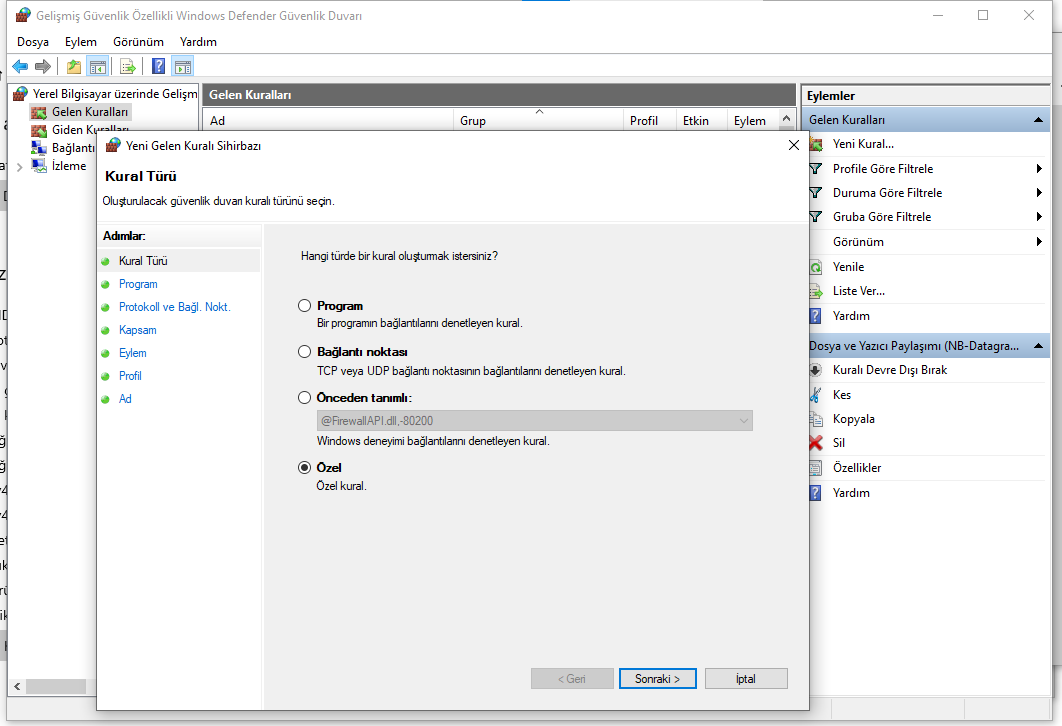Sort rules by Profil column header
Viewport: 1062px width, 726px height.
click(650, 121)
